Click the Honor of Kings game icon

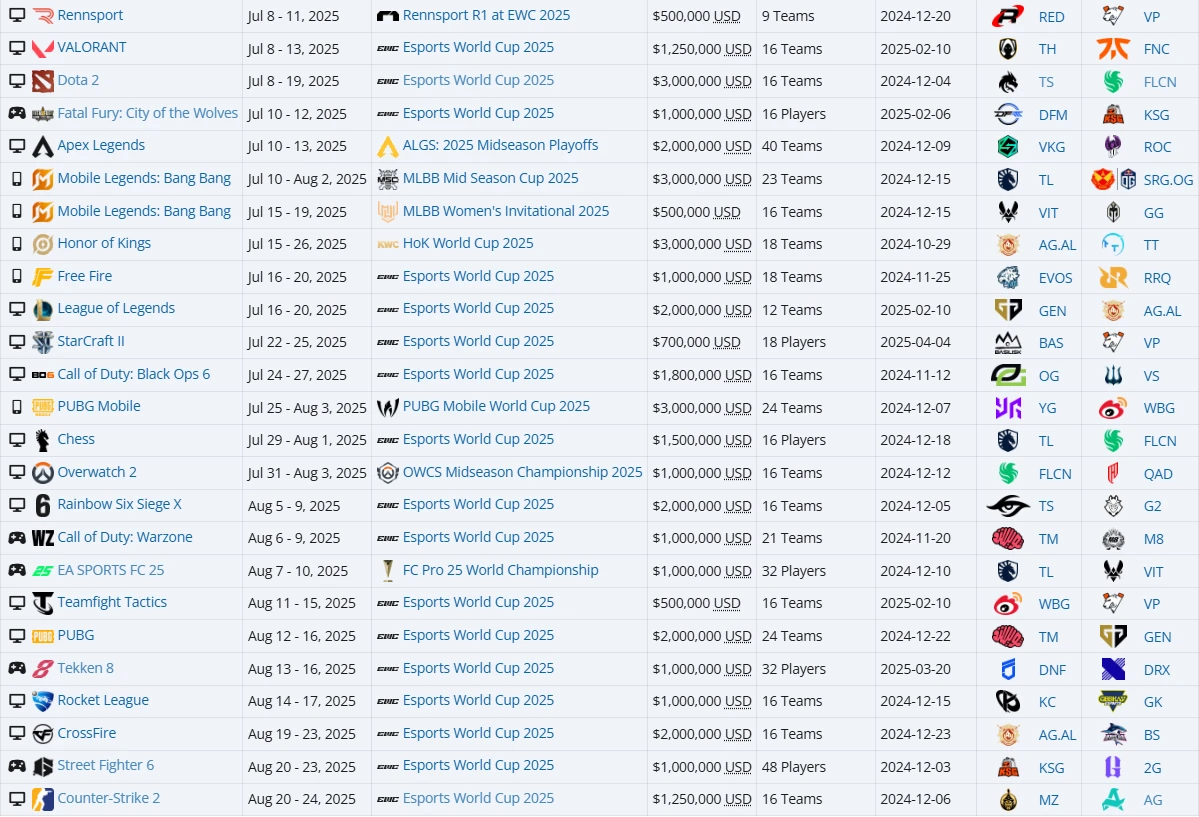43,244
